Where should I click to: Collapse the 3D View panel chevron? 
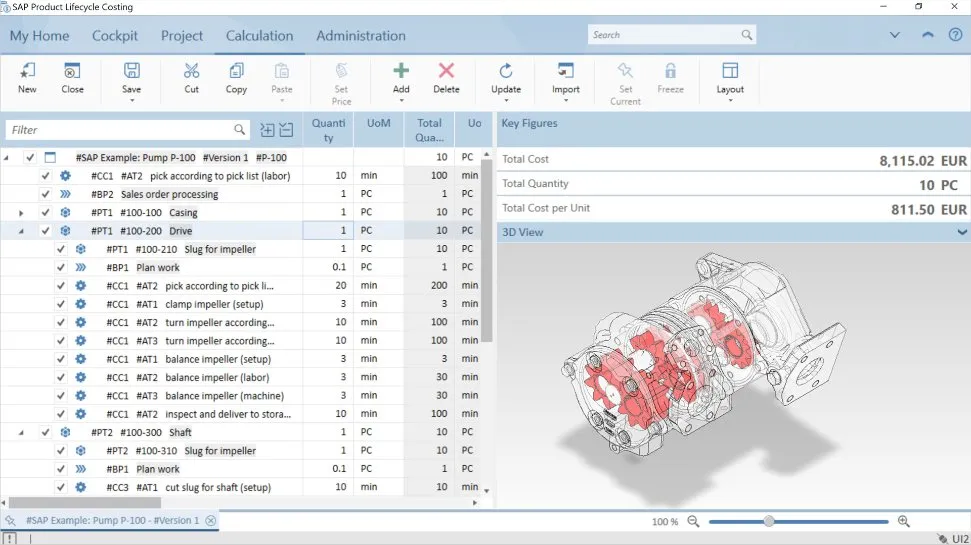tap(962, 232)
